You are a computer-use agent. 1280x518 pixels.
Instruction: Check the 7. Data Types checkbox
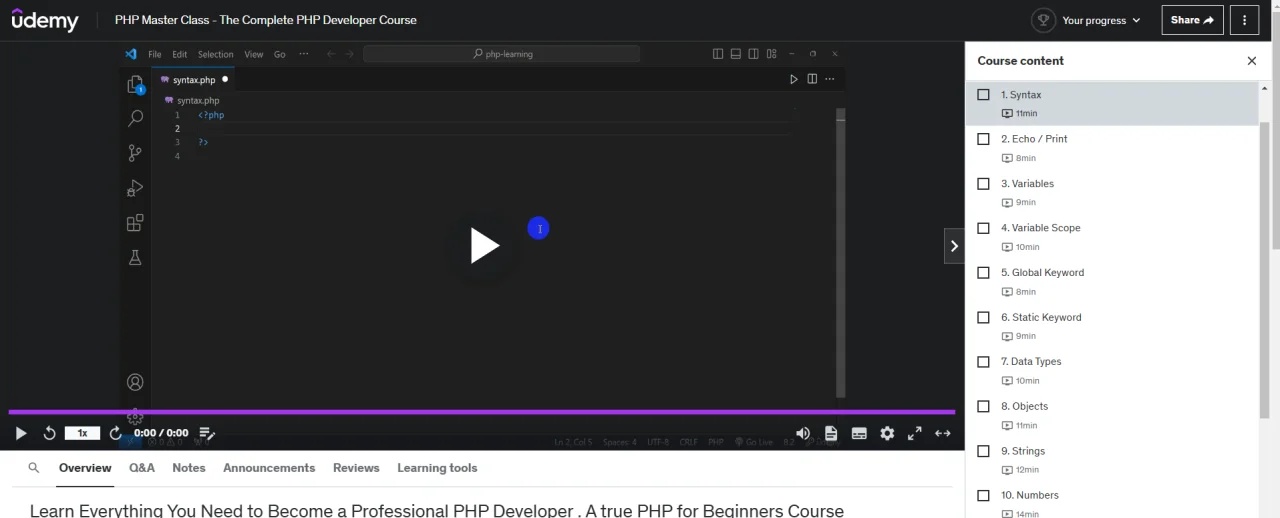(983, 361)
